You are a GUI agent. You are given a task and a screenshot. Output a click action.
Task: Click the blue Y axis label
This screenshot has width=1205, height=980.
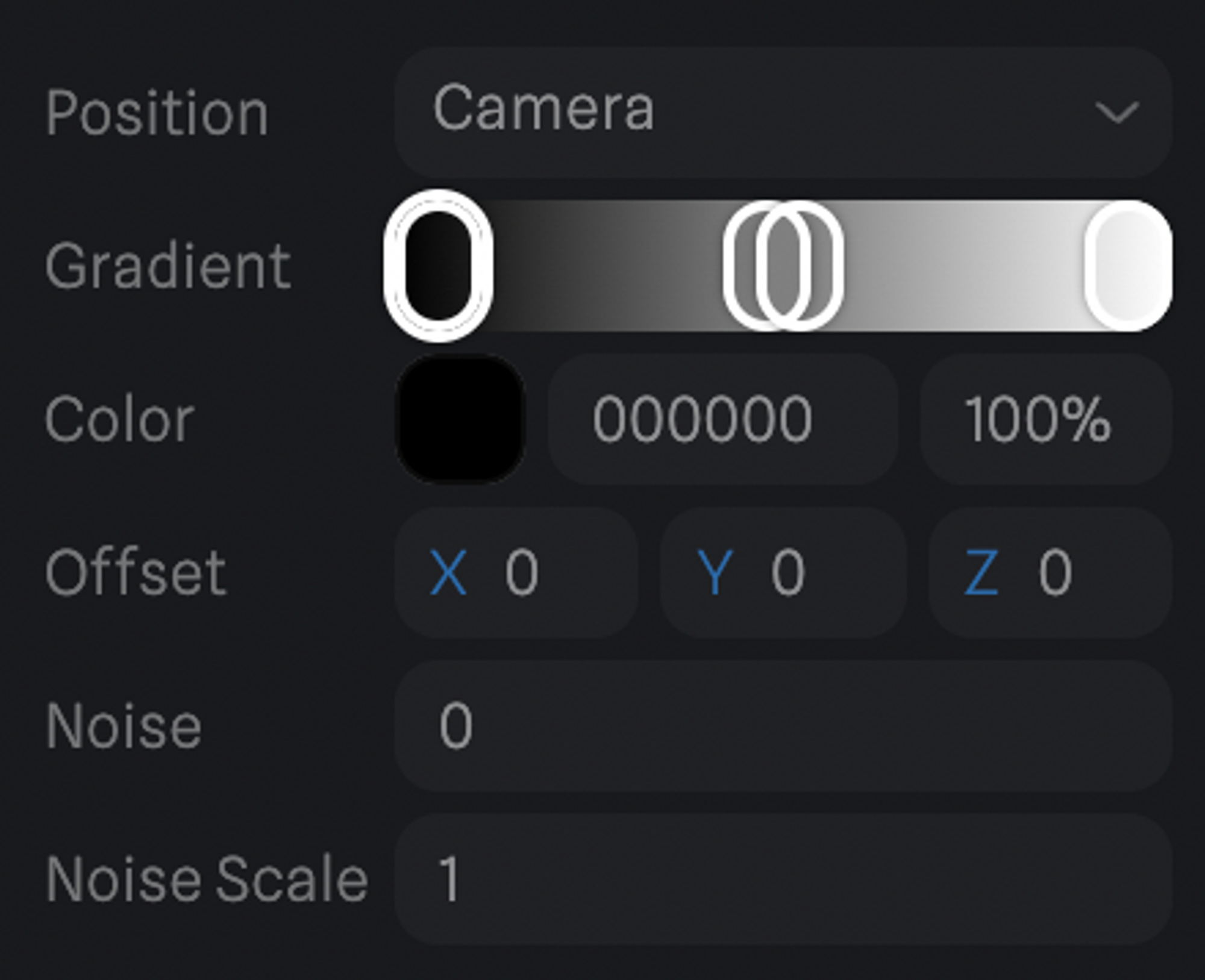pos(715,572)
